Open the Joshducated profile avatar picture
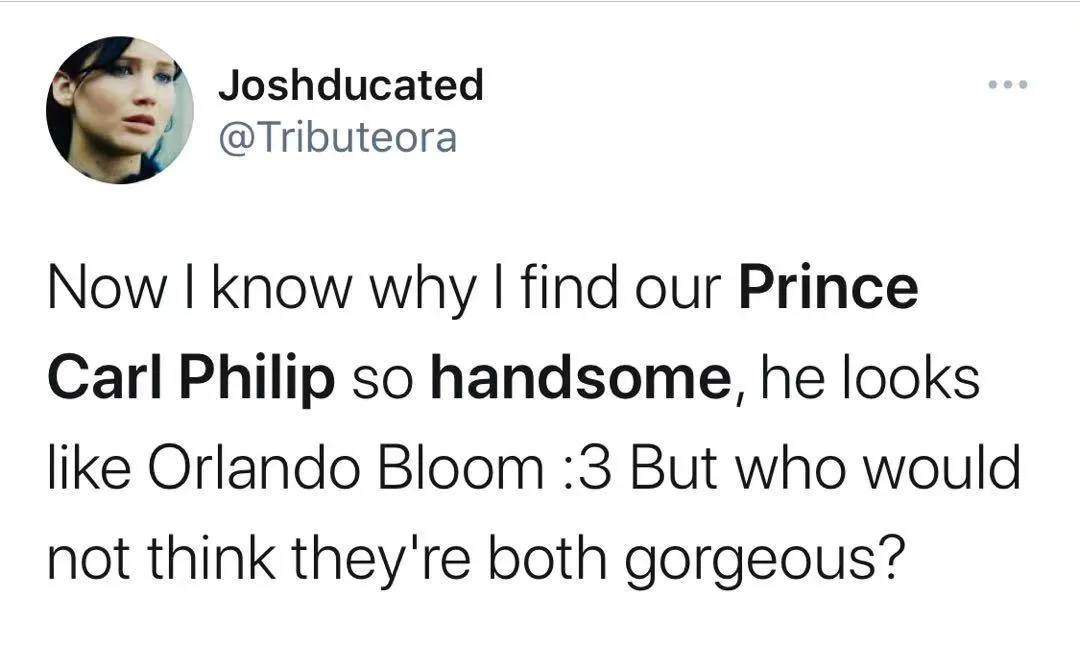Image resolution: width=1080 pixels, height=645 pixels. 120,110
